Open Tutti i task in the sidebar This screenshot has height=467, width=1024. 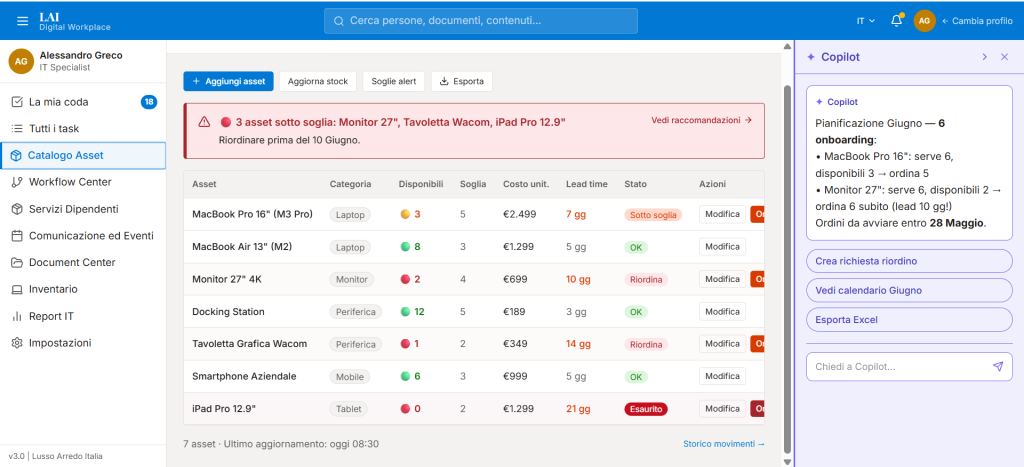pyautogui.click(x=83, y=129)
